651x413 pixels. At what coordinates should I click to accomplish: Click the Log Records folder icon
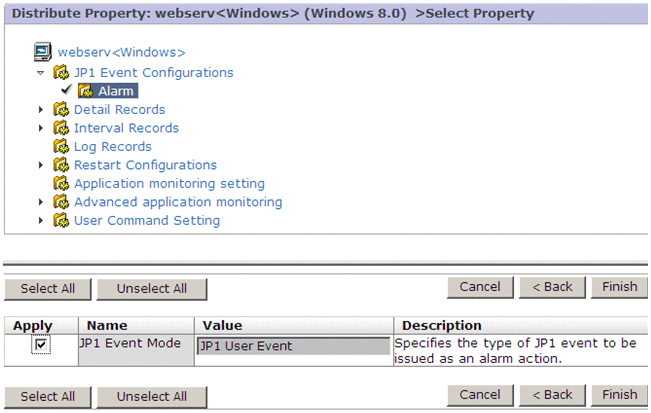click(x=62, y=147)
